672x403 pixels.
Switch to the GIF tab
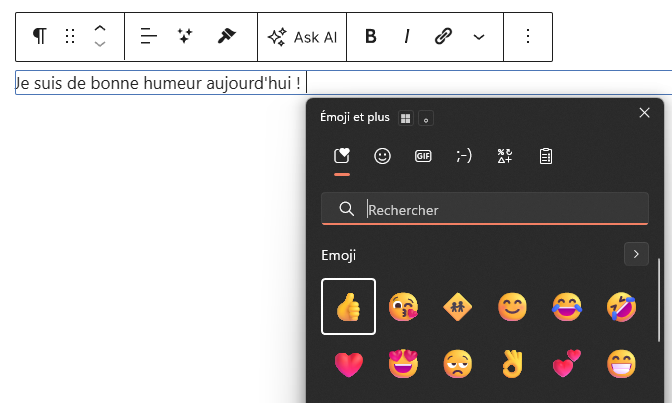423,156
